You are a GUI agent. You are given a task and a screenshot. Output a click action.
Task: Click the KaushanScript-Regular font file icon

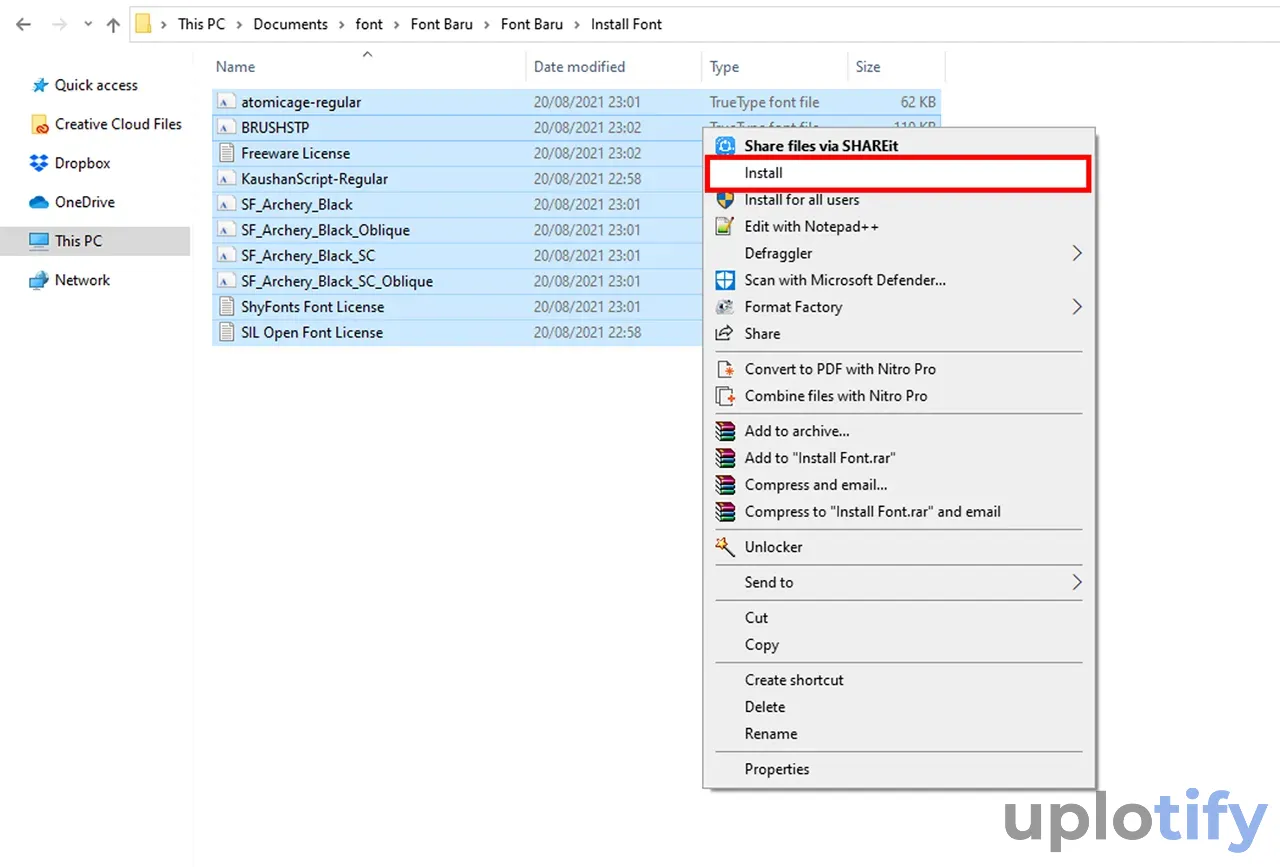click(x=226, y=179)
